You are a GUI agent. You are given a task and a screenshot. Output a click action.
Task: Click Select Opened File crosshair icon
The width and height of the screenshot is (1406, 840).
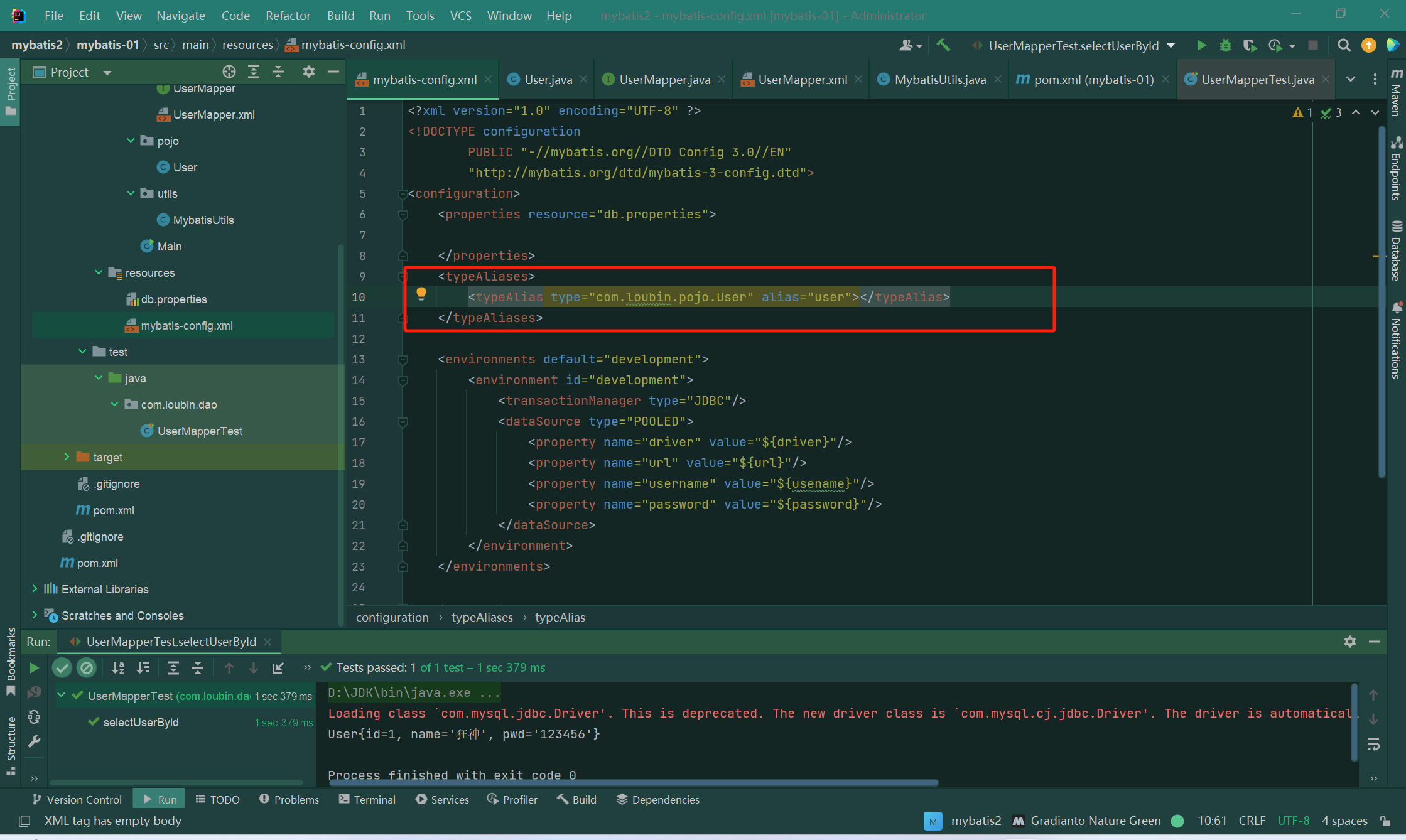(229, 72)
